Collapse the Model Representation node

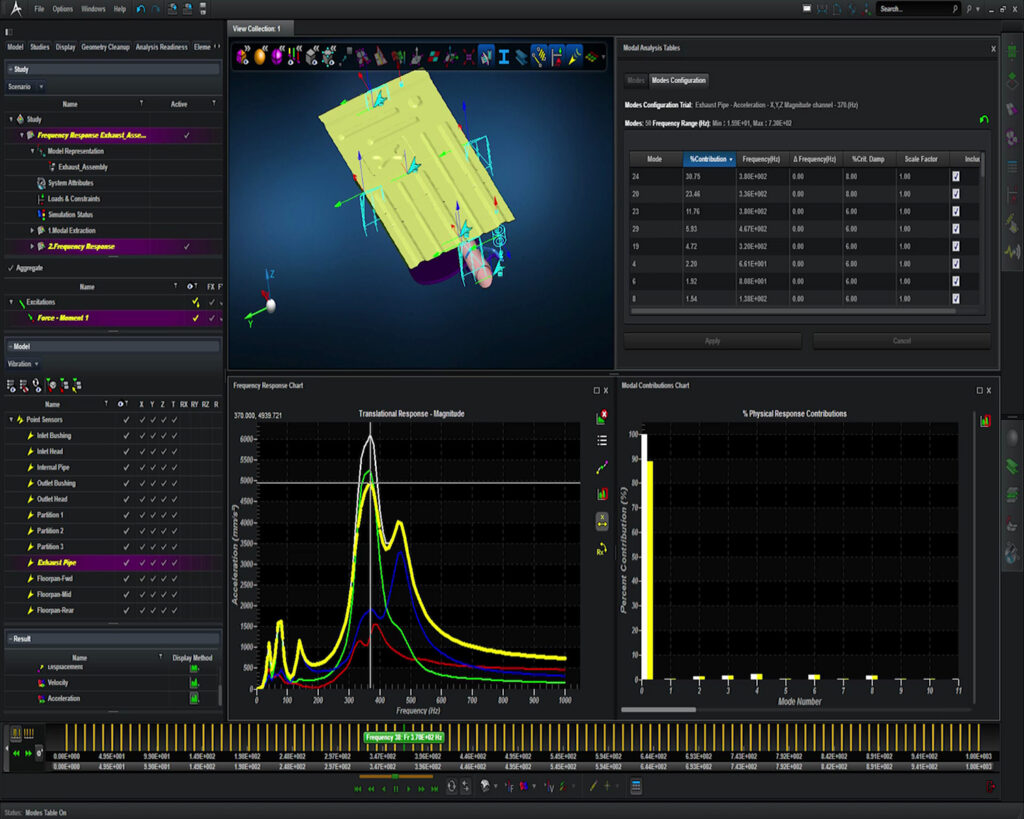pyautogui.click(x=33, y=151)
